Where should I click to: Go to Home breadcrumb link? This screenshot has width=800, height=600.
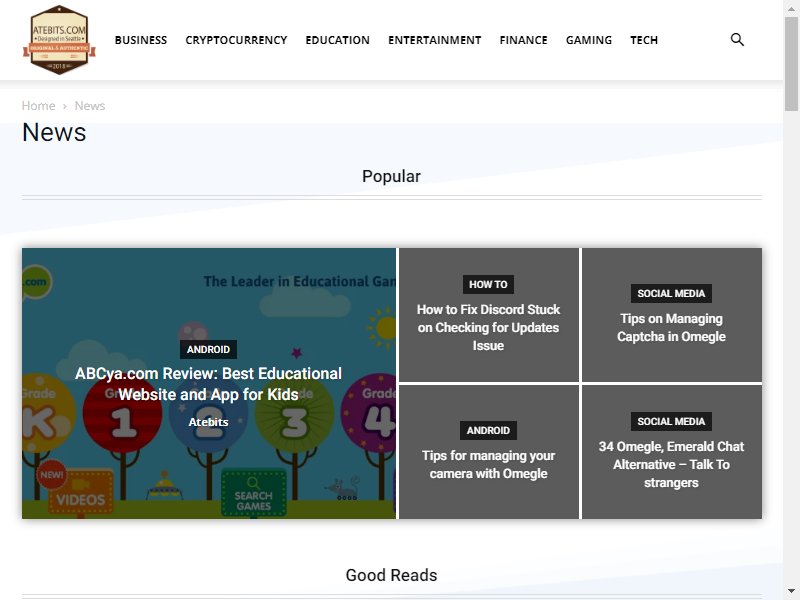click(38, 106)
